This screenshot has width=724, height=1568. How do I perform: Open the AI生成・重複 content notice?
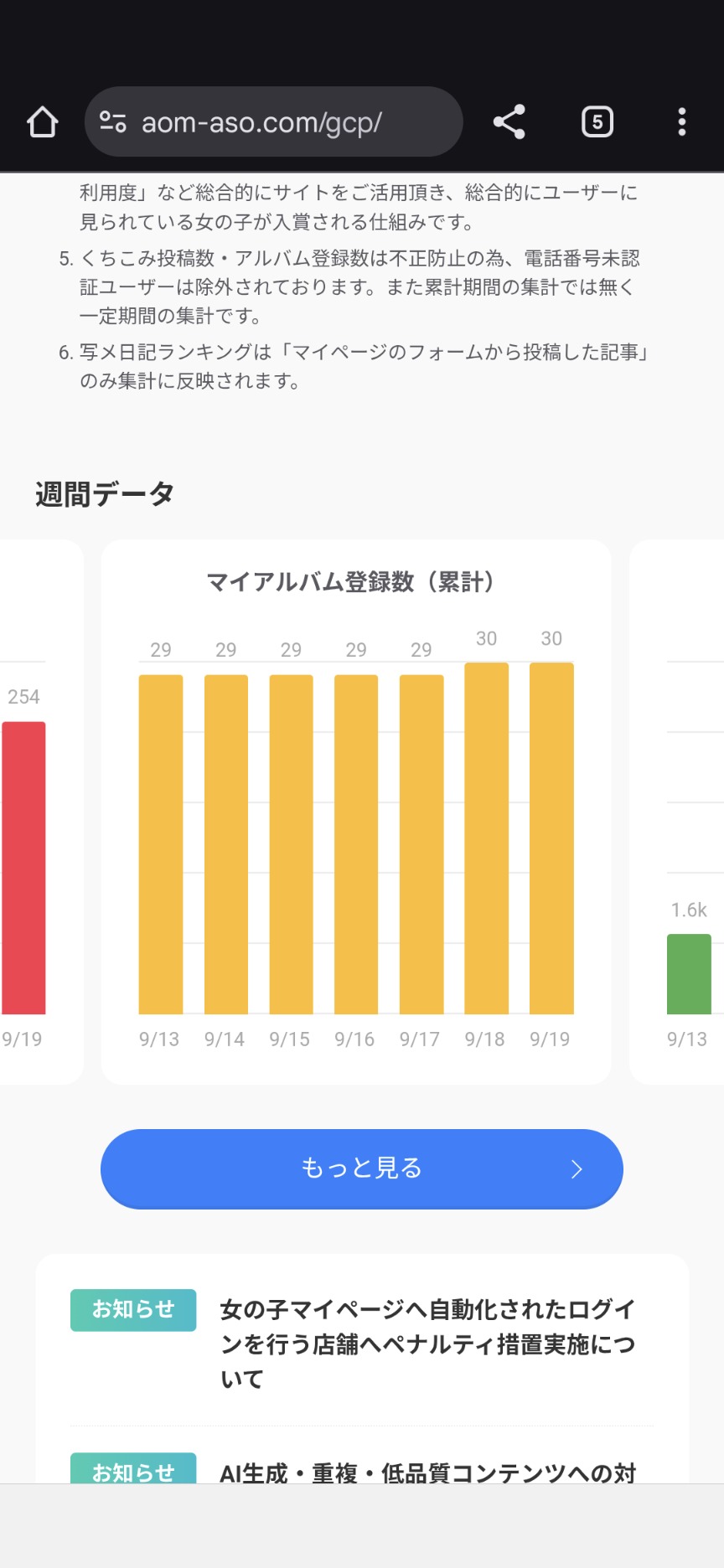(427, 1472)
